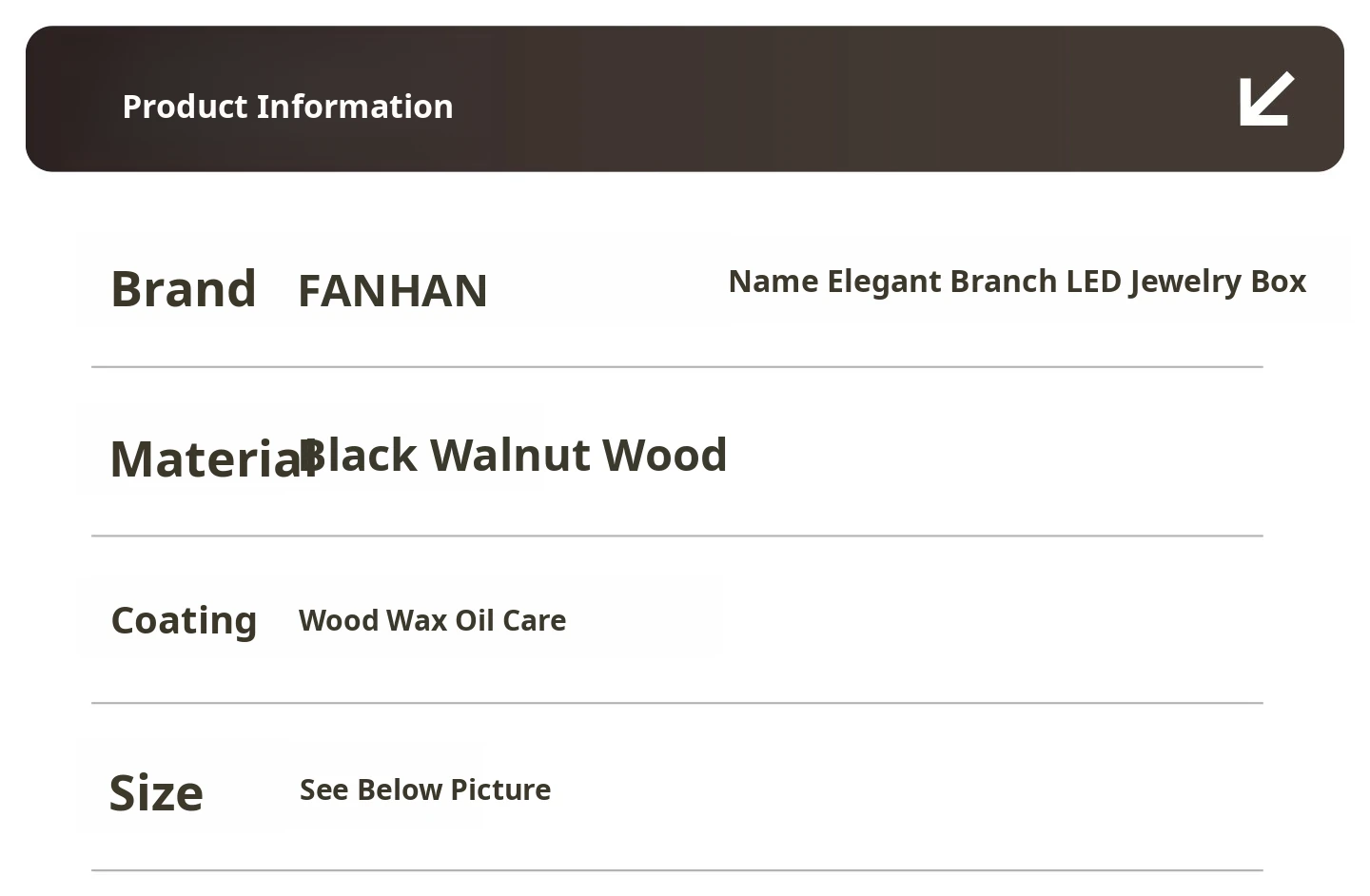The height and width of the screenshot is (896, 1370).
Task: Click blank area right of See Below Picture
Action: [x=904, y=789]
